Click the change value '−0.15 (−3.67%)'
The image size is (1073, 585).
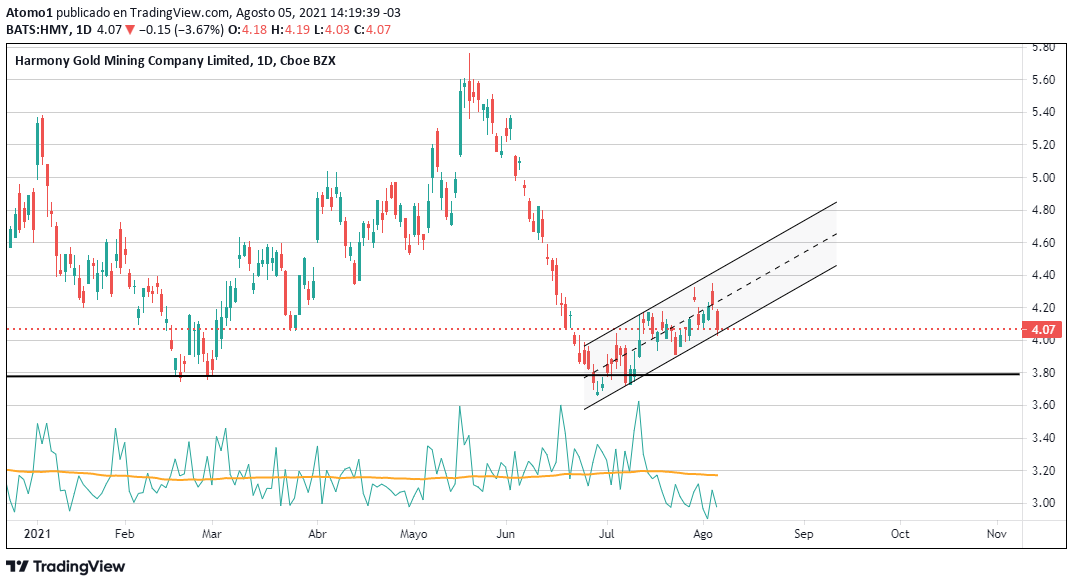coord(181,29)
